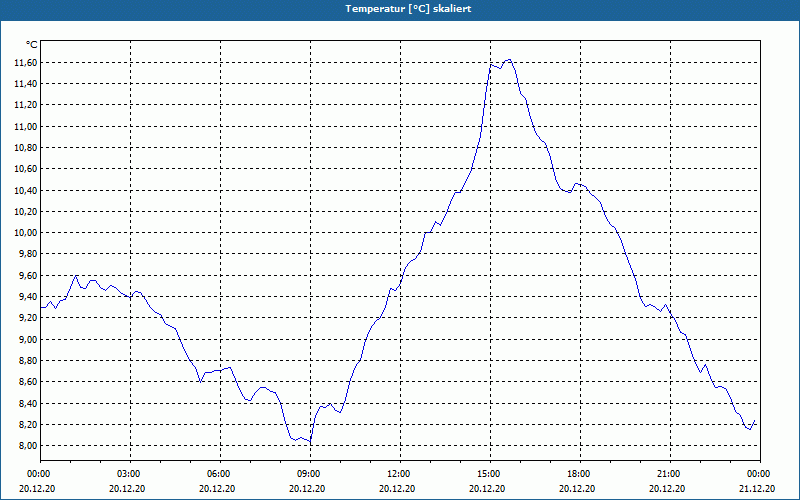
Task: Select the '11,40' y-axis value
Action: [x=26, y=84]
